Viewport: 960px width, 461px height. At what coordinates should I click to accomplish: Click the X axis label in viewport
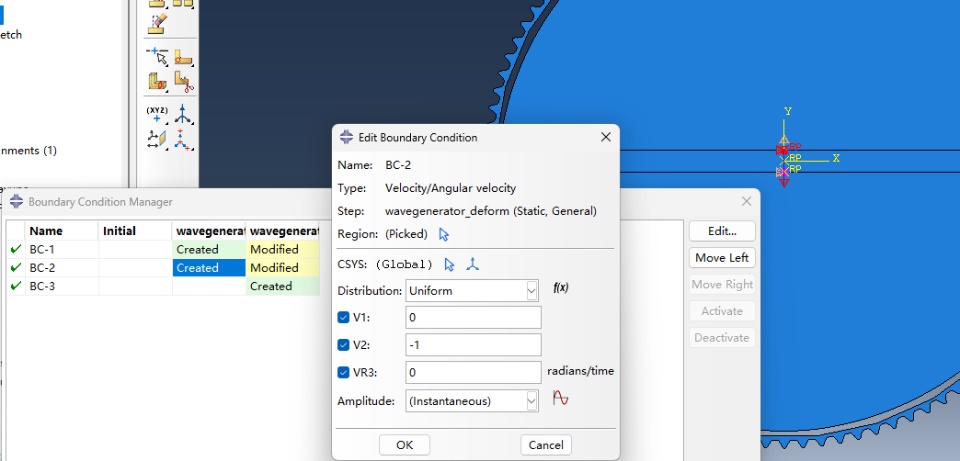836,159
